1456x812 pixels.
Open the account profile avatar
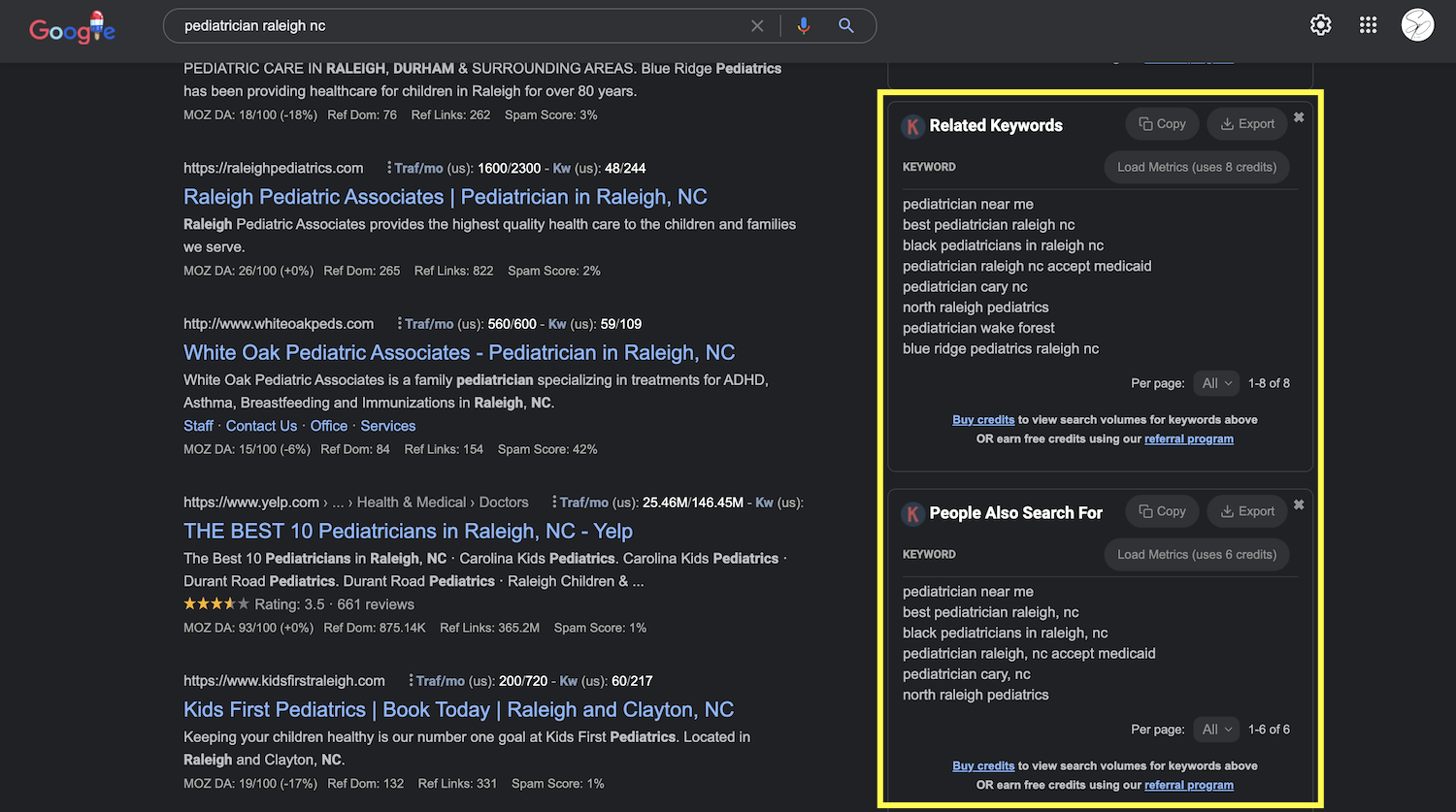tap(1417, 25)
